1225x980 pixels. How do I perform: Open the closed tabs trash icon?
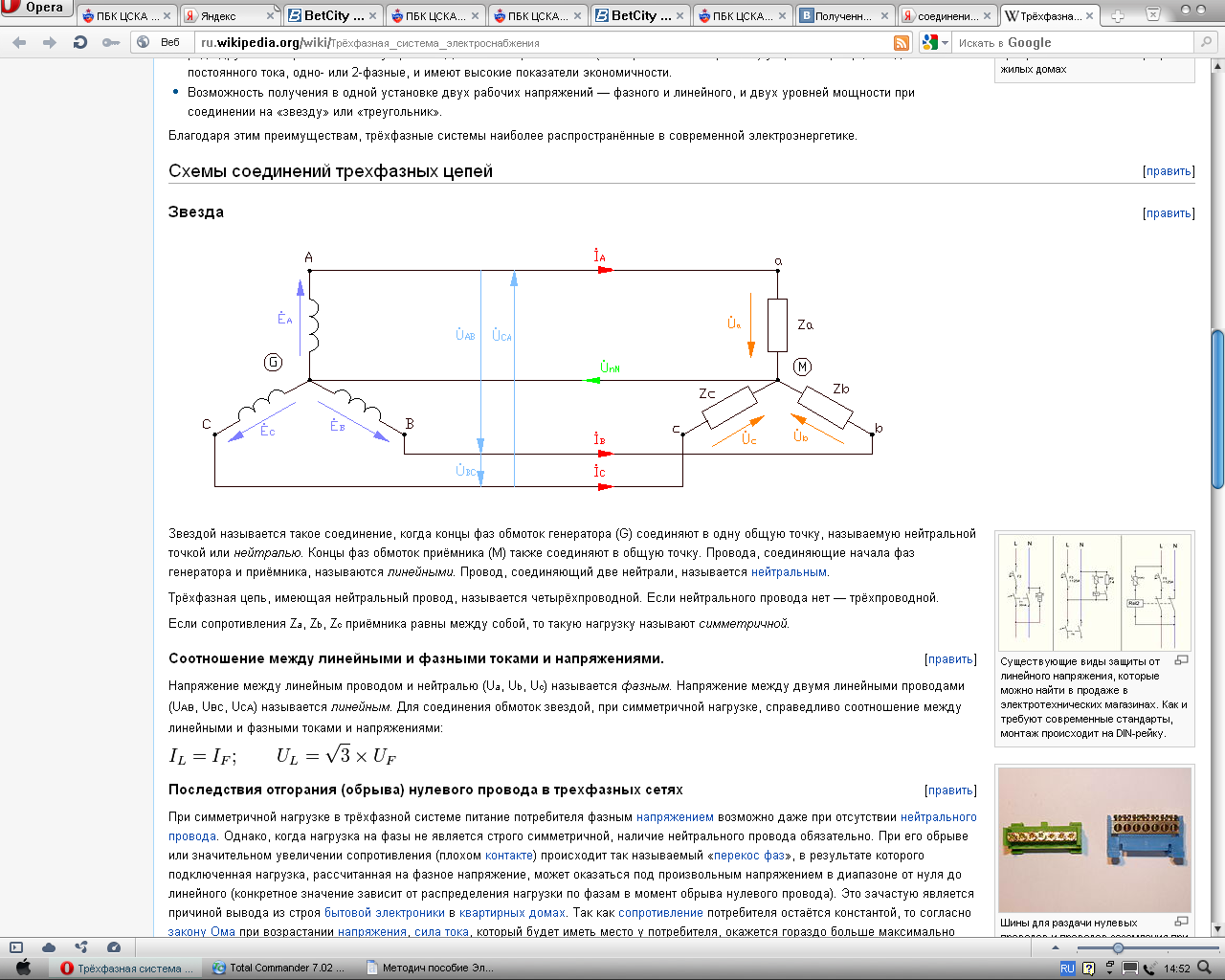(1153, 14)
